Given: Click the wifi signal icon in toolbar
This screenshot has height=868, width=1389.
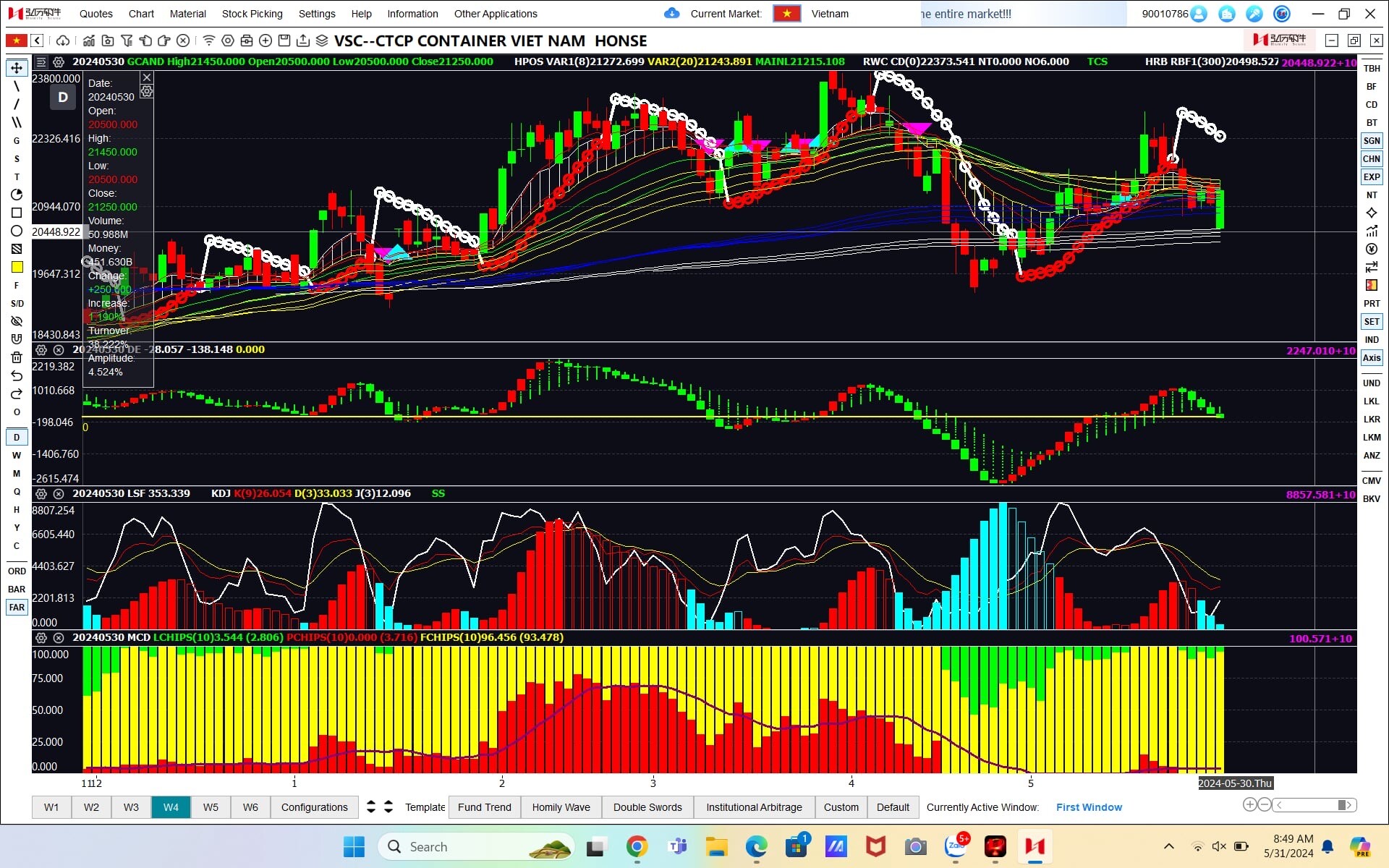Looking at the screenshot, I should 209,41.
